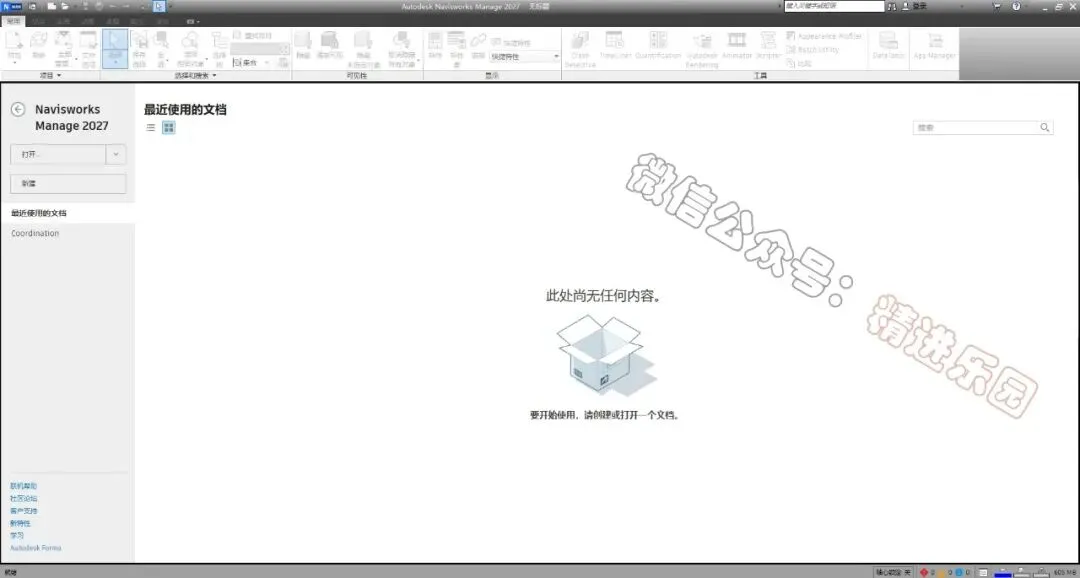Click the Sign In (登录) user button
This screenshot has width=1080, height=578.
[914, 6]
